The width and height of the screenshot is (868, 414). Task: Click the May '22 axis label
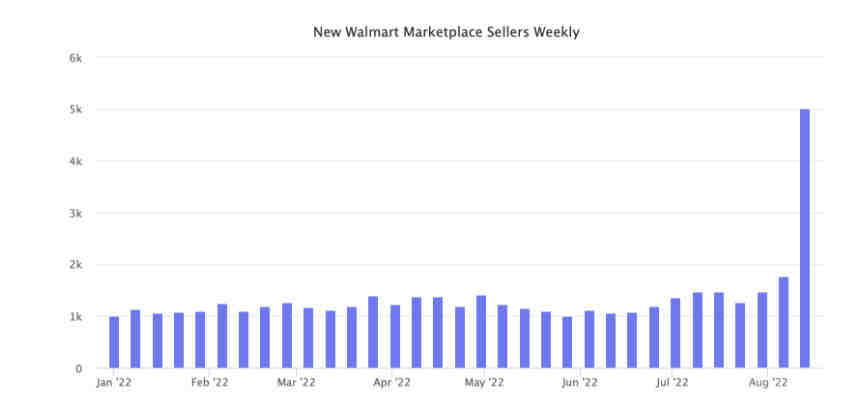484,382
